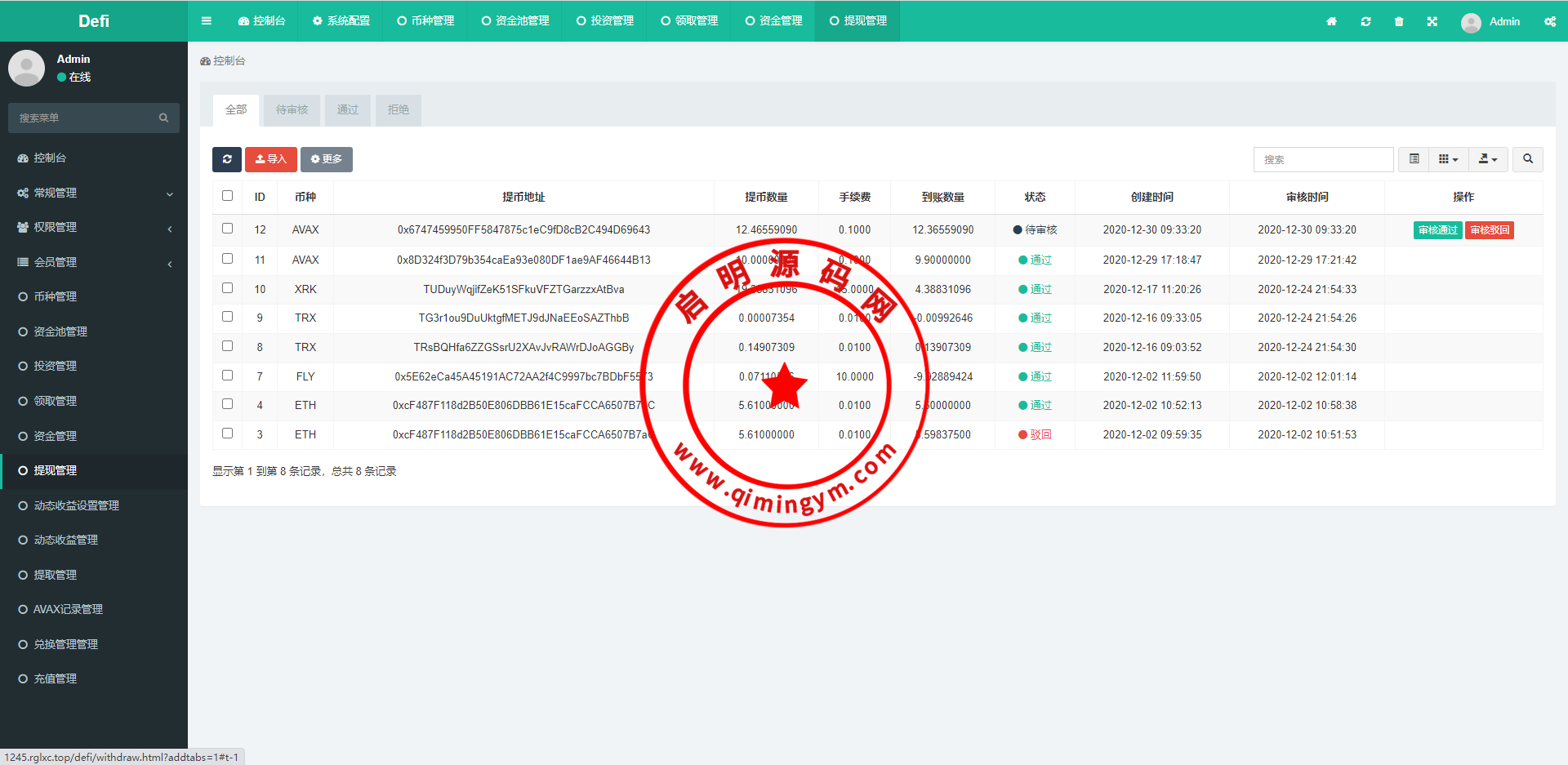Check the select-all checkbox in table header
The height and width of the screenshot is (765, 1568).
click(227, 196)
